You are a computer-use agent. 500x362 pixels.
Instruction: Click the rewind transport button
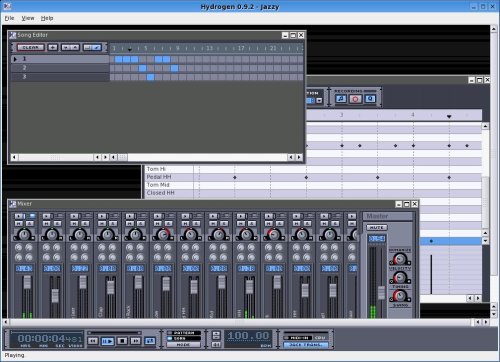coord(93,341)
